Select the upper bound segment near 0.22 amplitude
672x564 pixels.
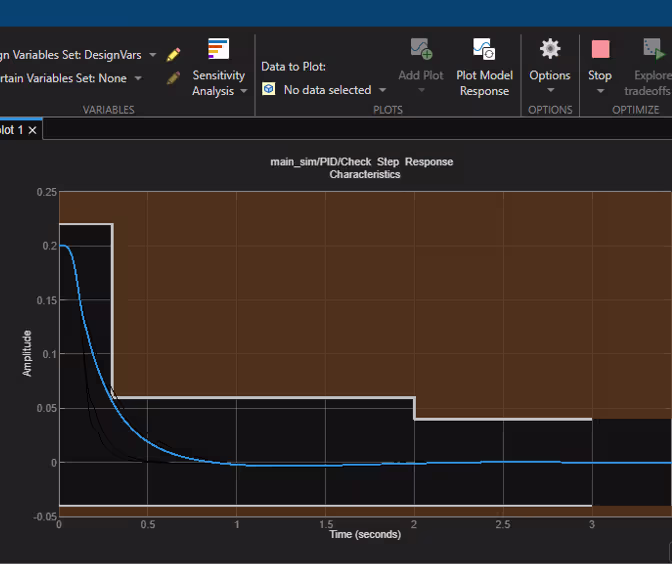pos(86,224)
